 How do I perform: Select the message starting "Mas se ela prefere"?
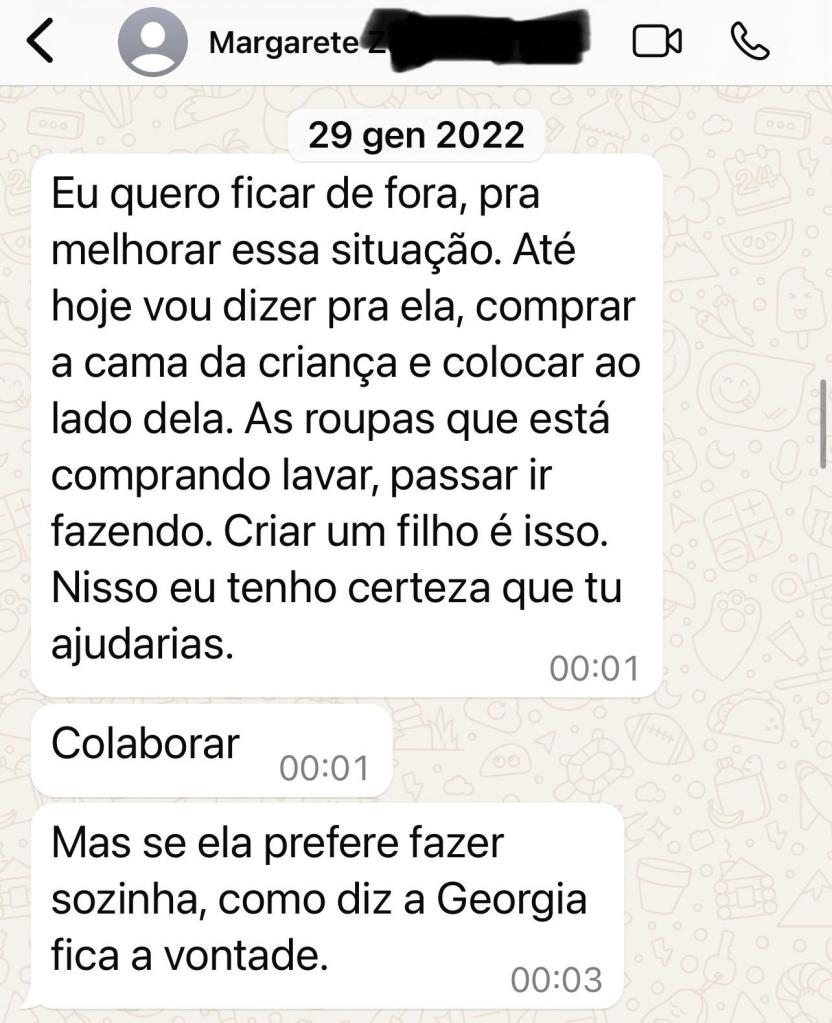327,907
